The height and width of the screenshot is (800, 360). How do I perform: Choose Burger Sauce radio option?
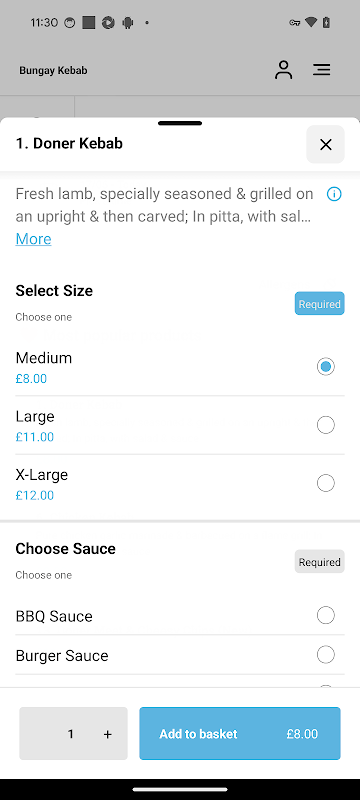click(x=325, y=654)
